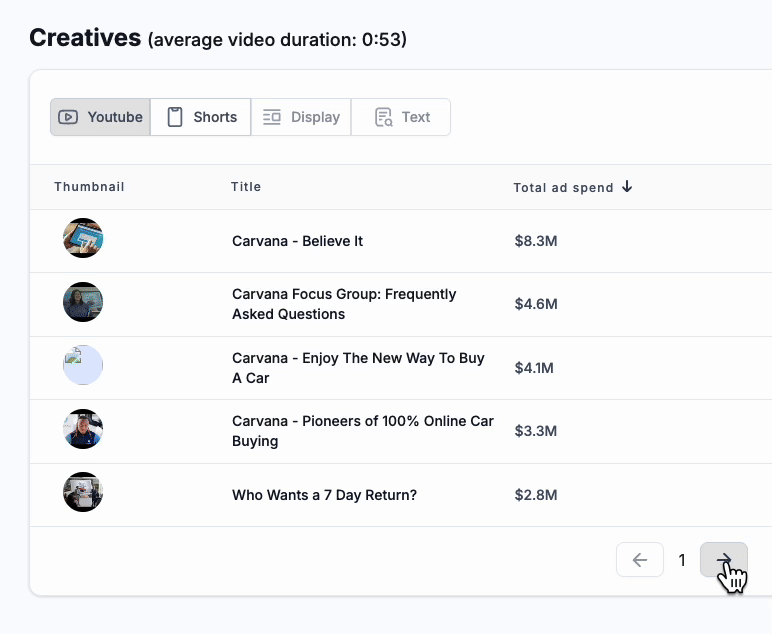772x634 pixels.
Task: Click the $2.8M ad spend value
Action: [x=536, y=495]
